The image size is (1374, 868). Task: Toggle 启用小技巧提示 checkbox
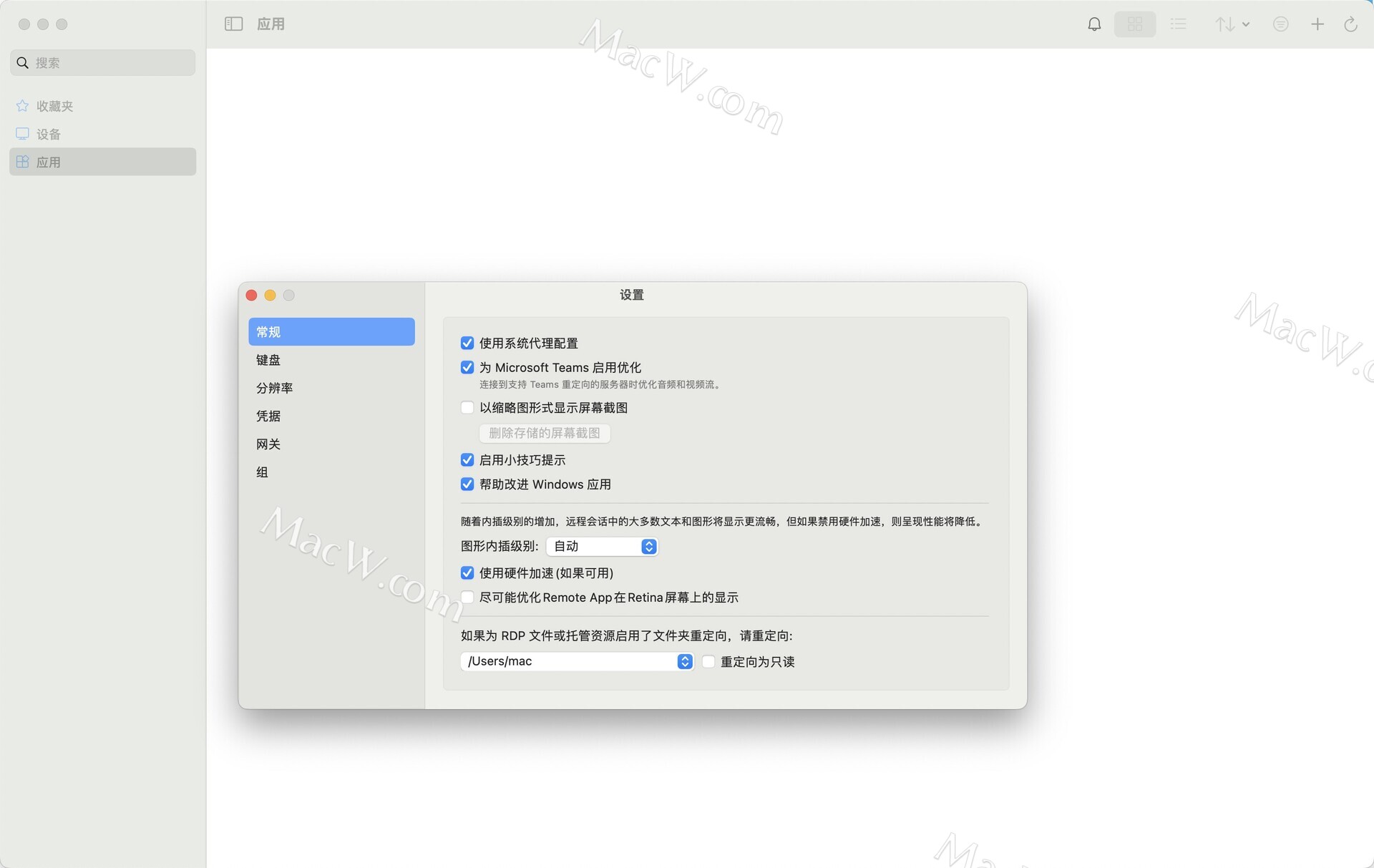coord(467,460)
